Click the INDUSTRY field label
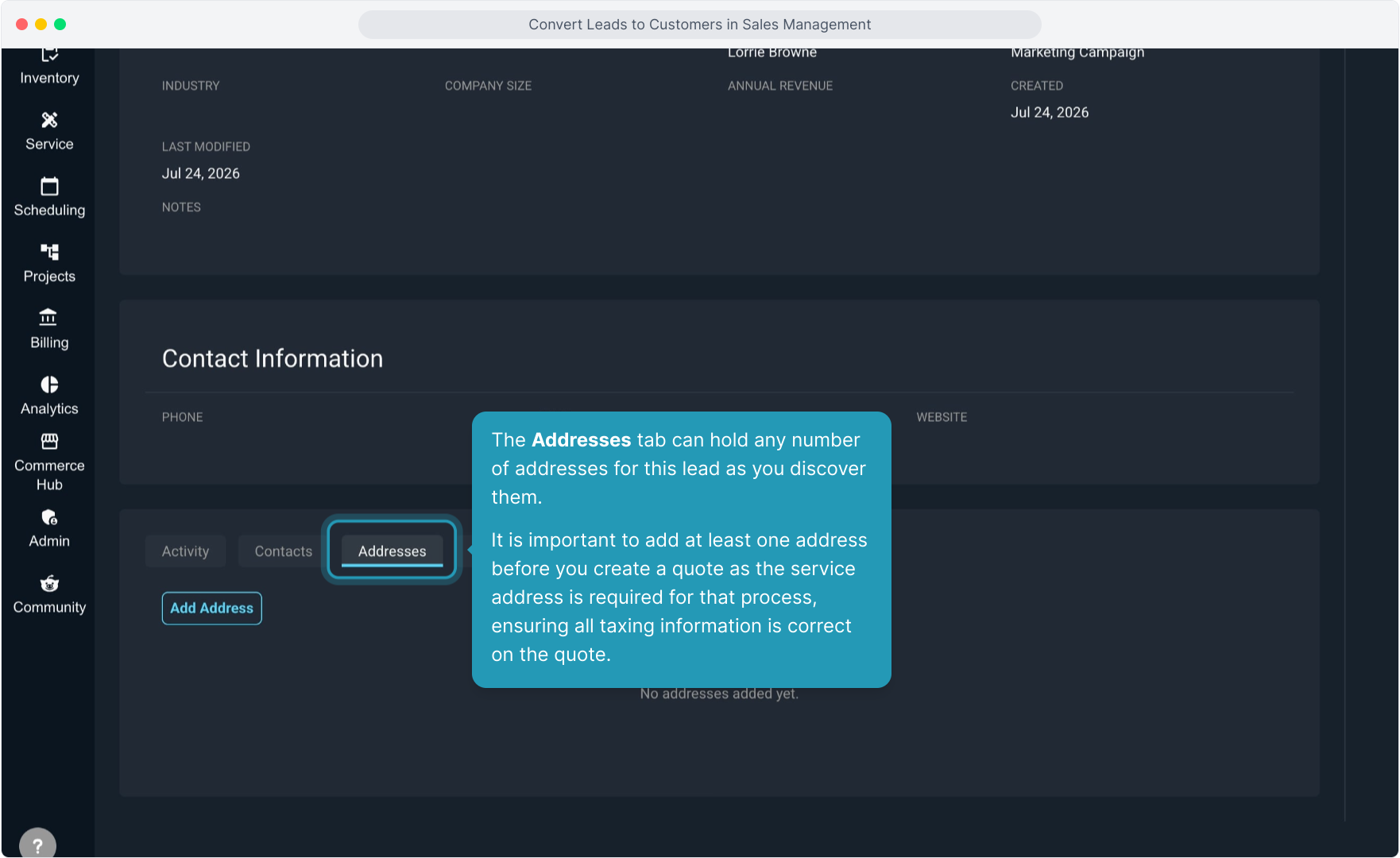Image resolution: width=1400 pixels, height=858 pixels. [191, 86]
